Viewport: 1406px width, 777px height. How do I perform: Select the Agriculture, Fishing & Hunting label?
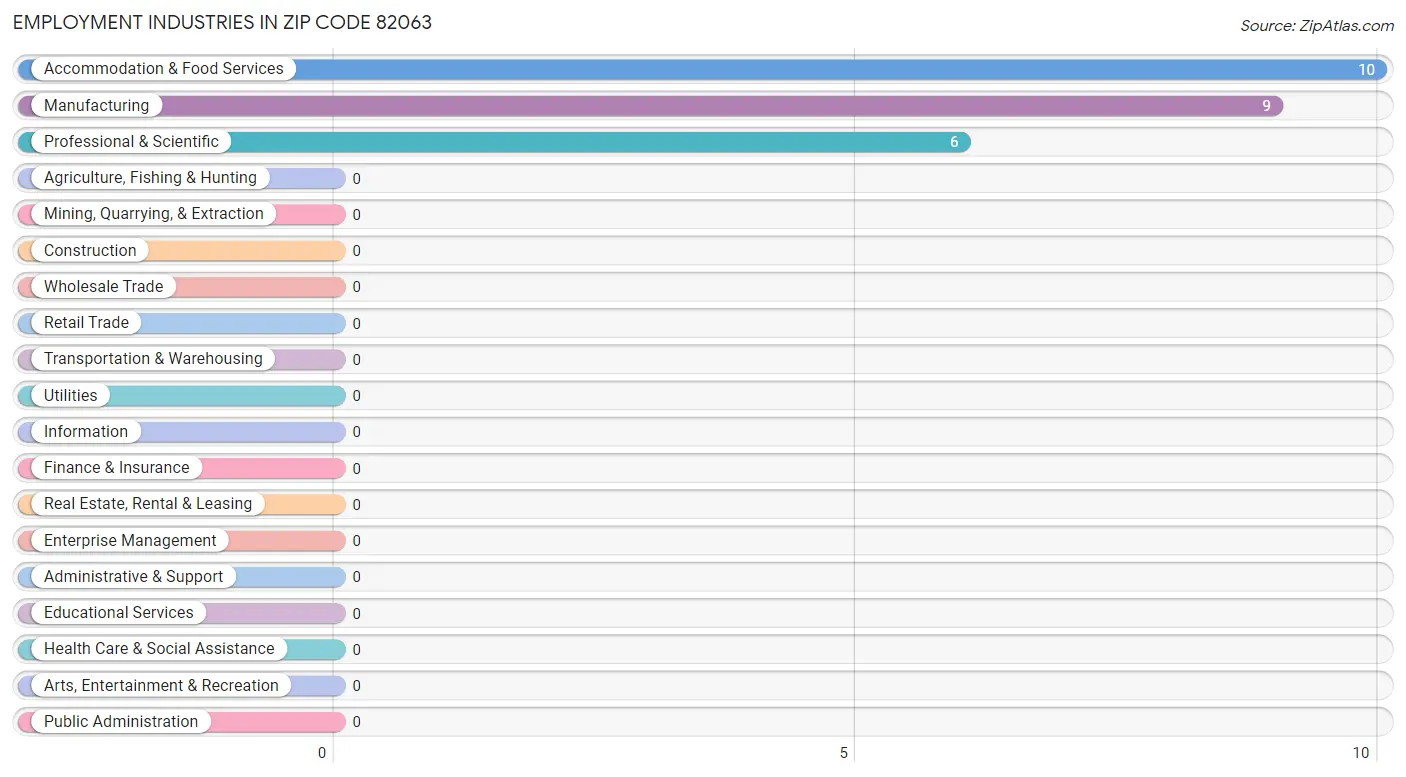point(150,178)
